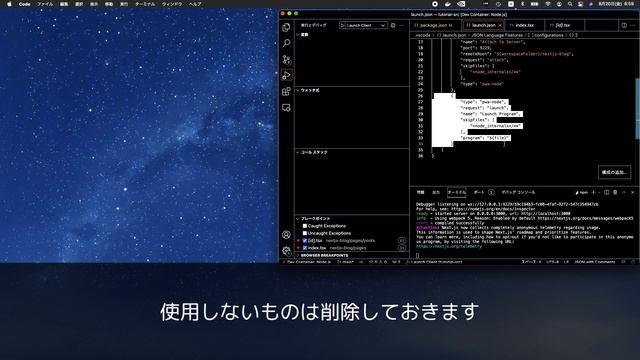This screenshot has width=640, height=360.
Task: Open Bluetooth status in menu bar
Action: pyautogui.click(x=522, y=4)
